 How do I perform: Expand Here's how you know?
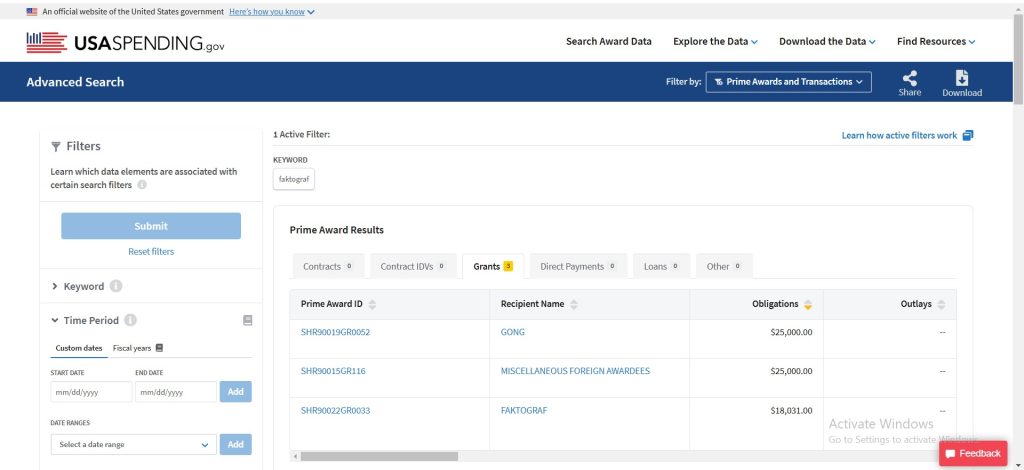pyautogui.click(x=272, y=12)
